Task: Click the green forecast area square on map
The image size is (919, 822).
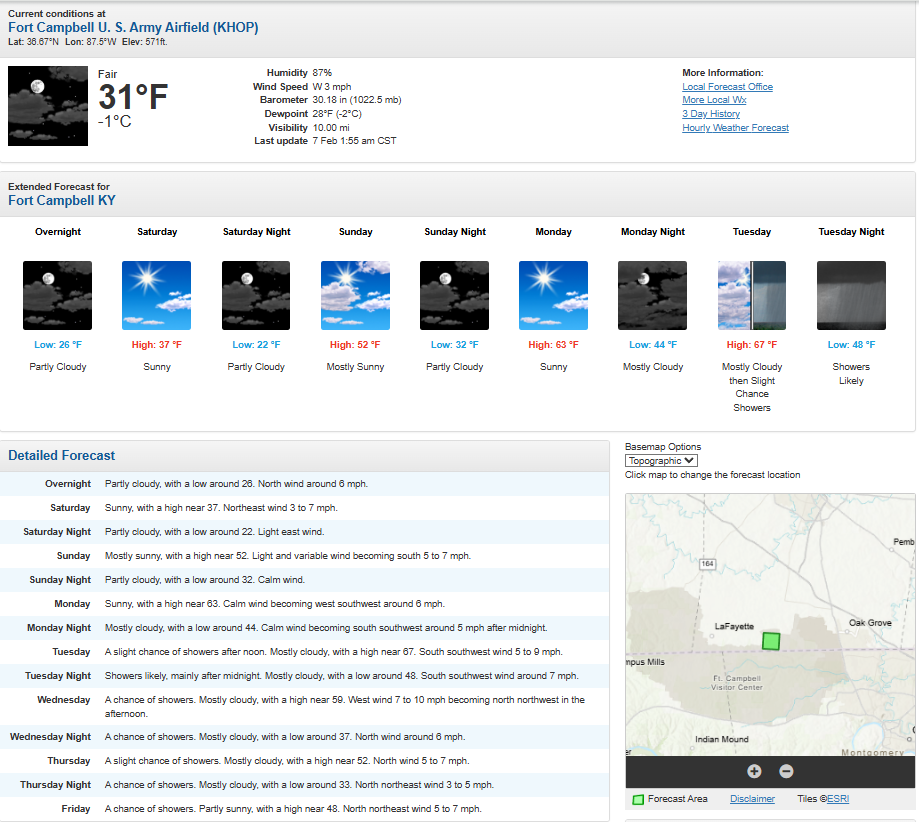Action: tap(770, 641)
